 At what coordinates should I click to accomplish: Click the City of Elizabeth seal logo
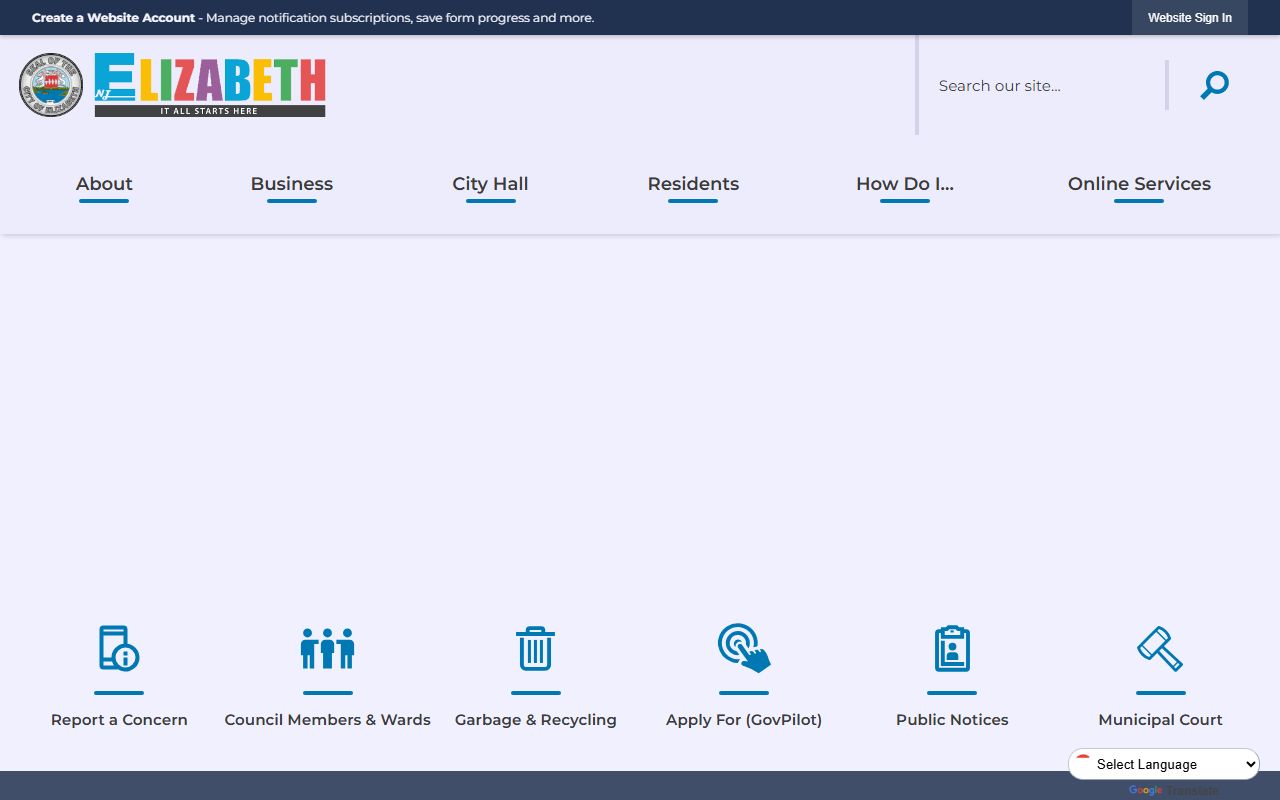point(51,85)
